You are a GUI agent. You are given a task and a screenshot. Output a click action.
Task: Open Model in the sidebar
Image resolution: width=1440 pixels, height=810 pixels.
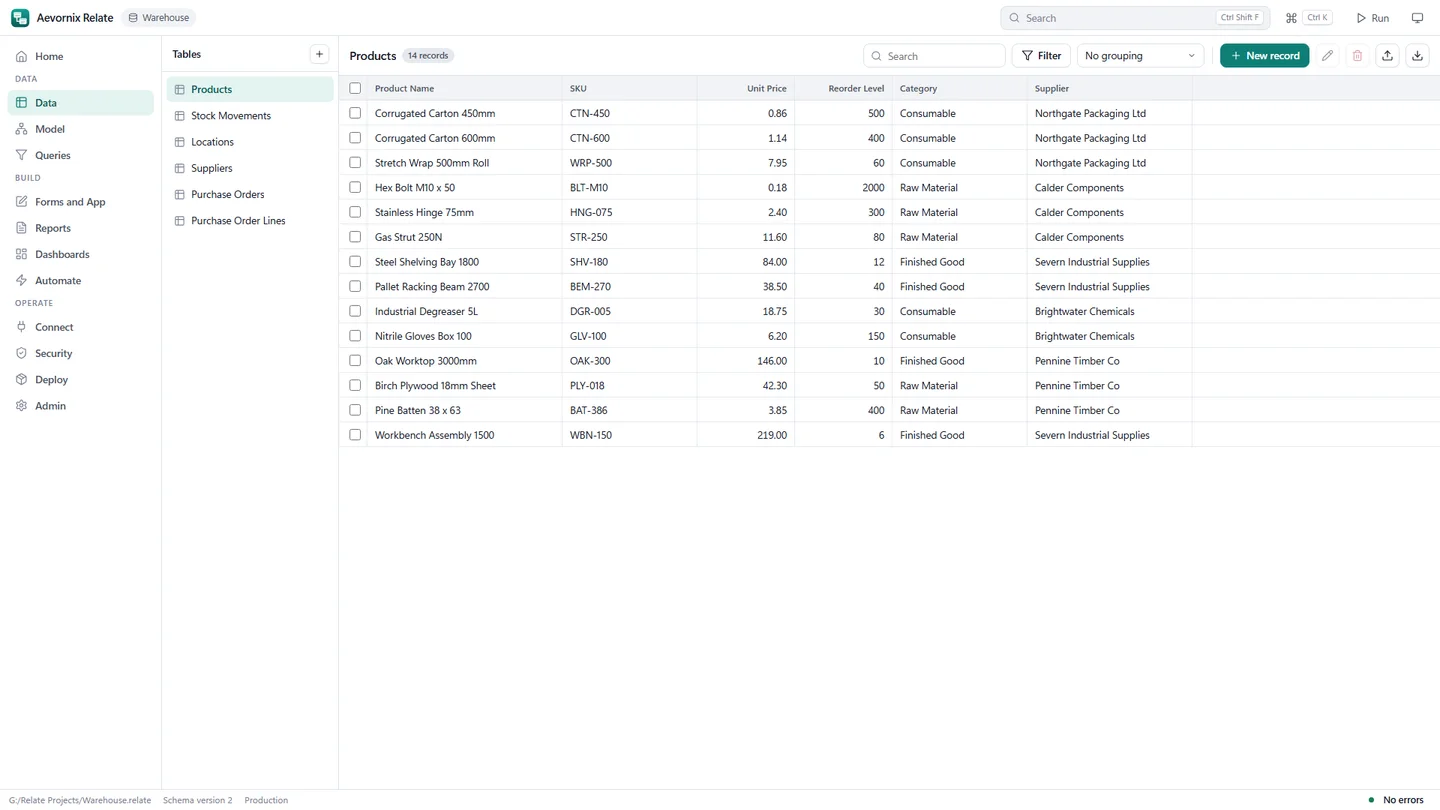(80, 129)
